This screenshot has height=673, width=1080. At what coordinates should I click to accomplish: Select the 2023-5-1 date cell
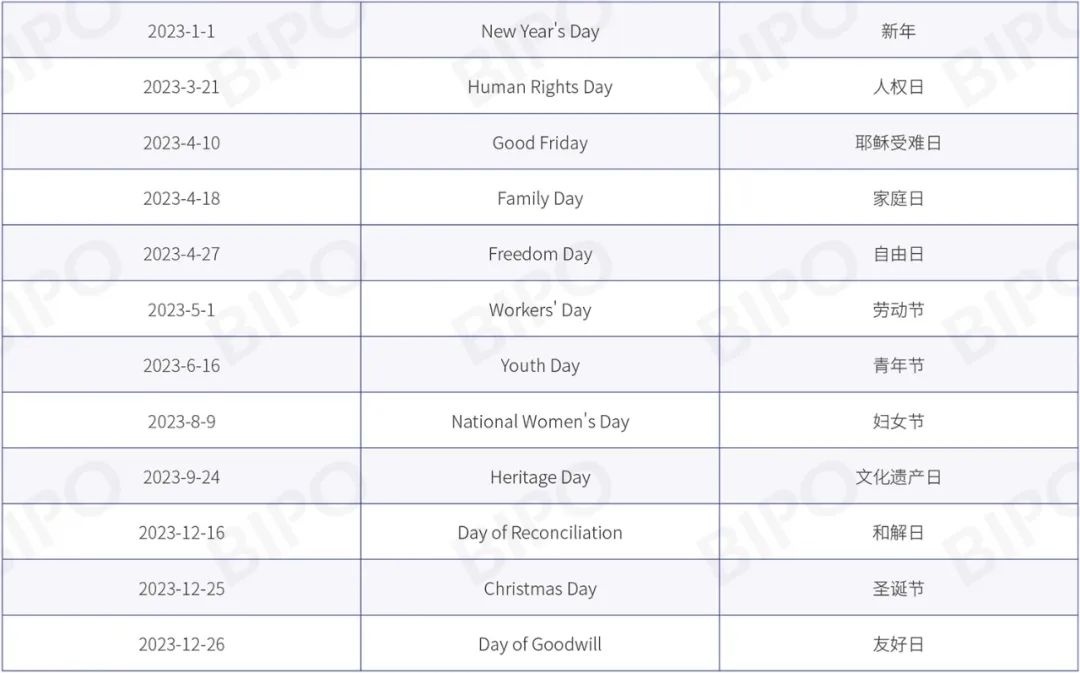[x=181, y=310]
